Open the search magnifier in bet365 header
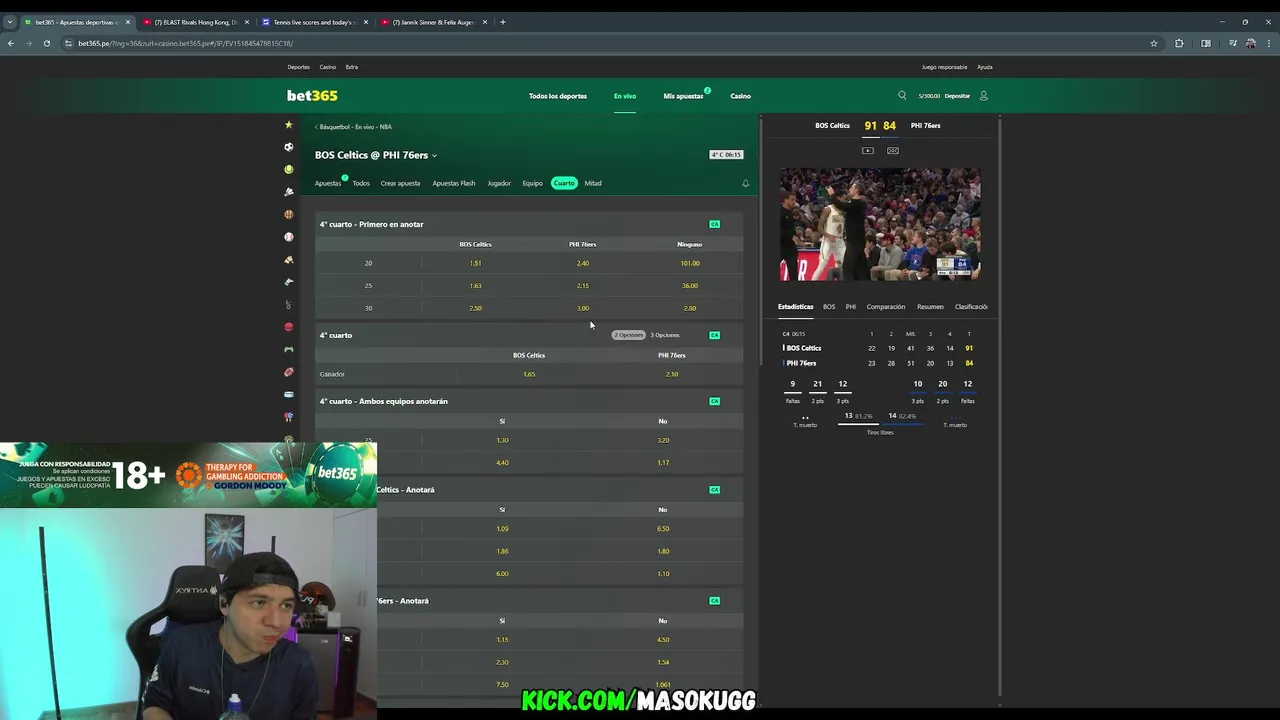1280x720 pixels. tap(902, 96)
